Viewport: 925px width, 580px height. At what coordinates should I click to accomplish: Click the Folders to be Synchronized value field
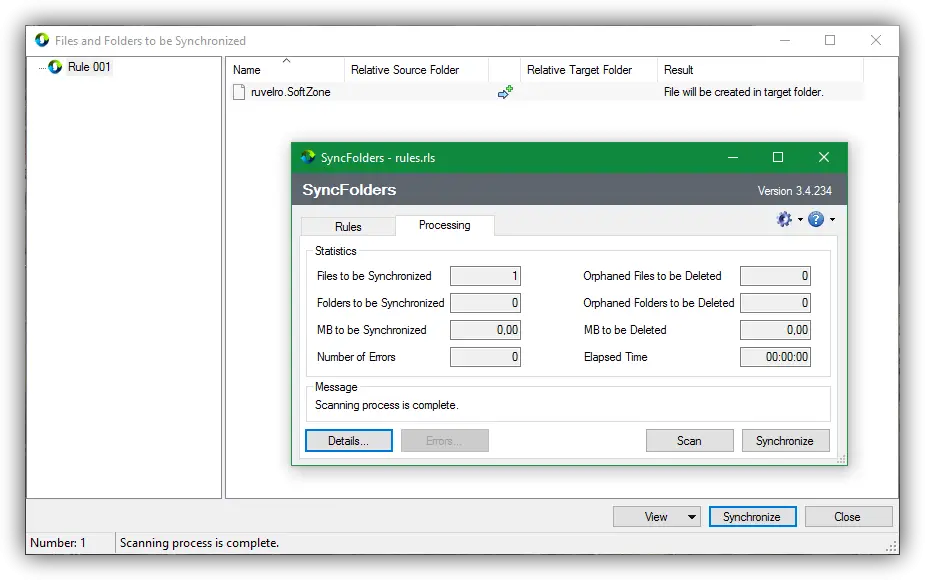486,303
